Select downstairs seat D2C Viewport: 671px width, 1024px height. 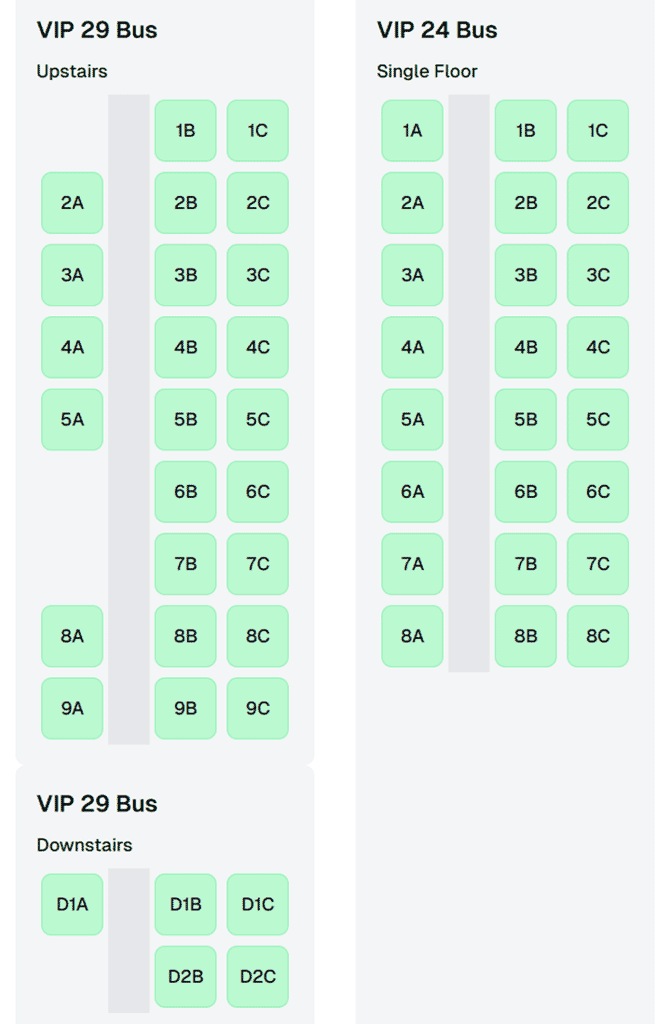(x=258, y=976)
